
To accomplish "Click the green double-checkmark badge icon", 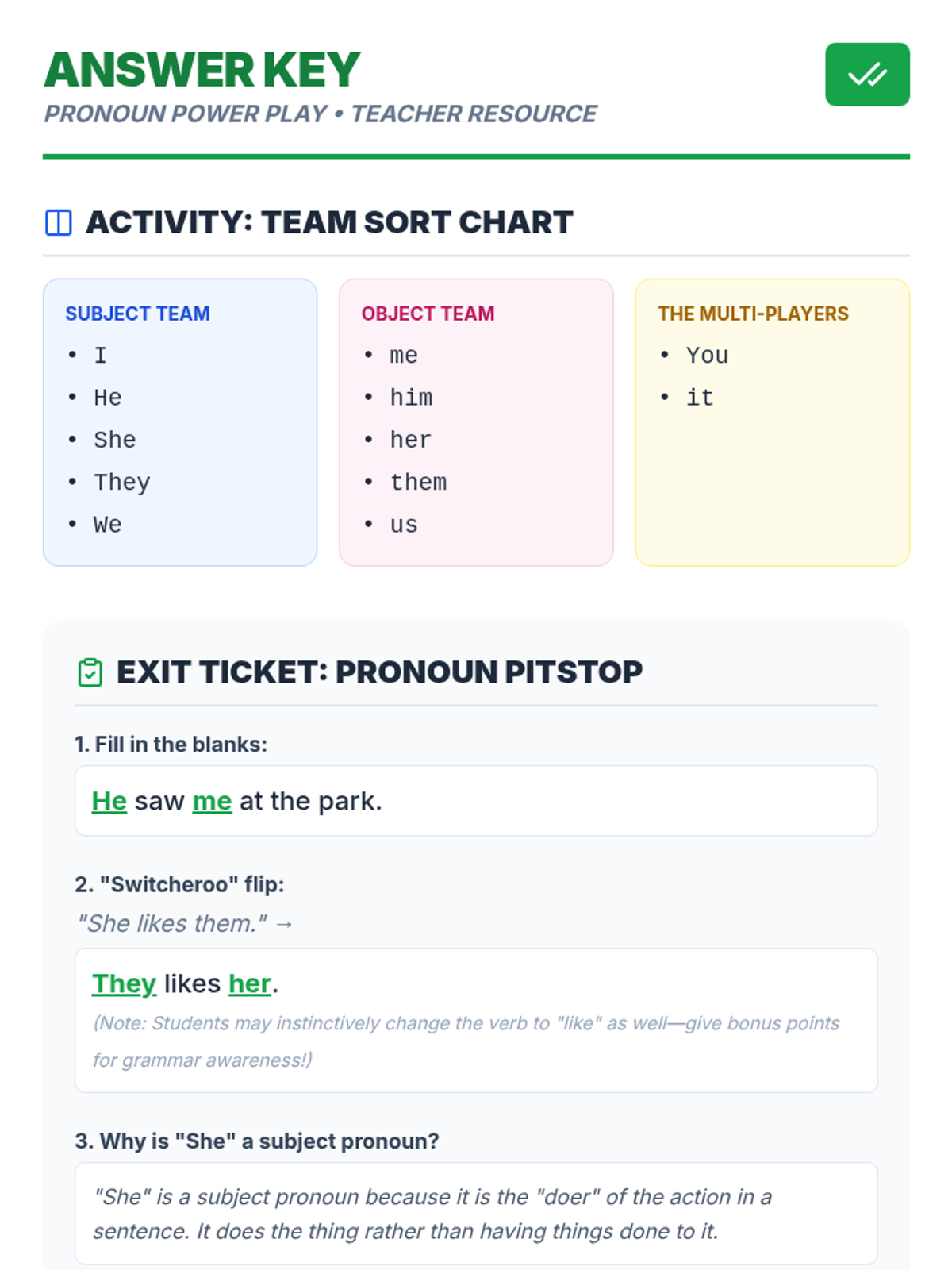I will click(867, 75).
